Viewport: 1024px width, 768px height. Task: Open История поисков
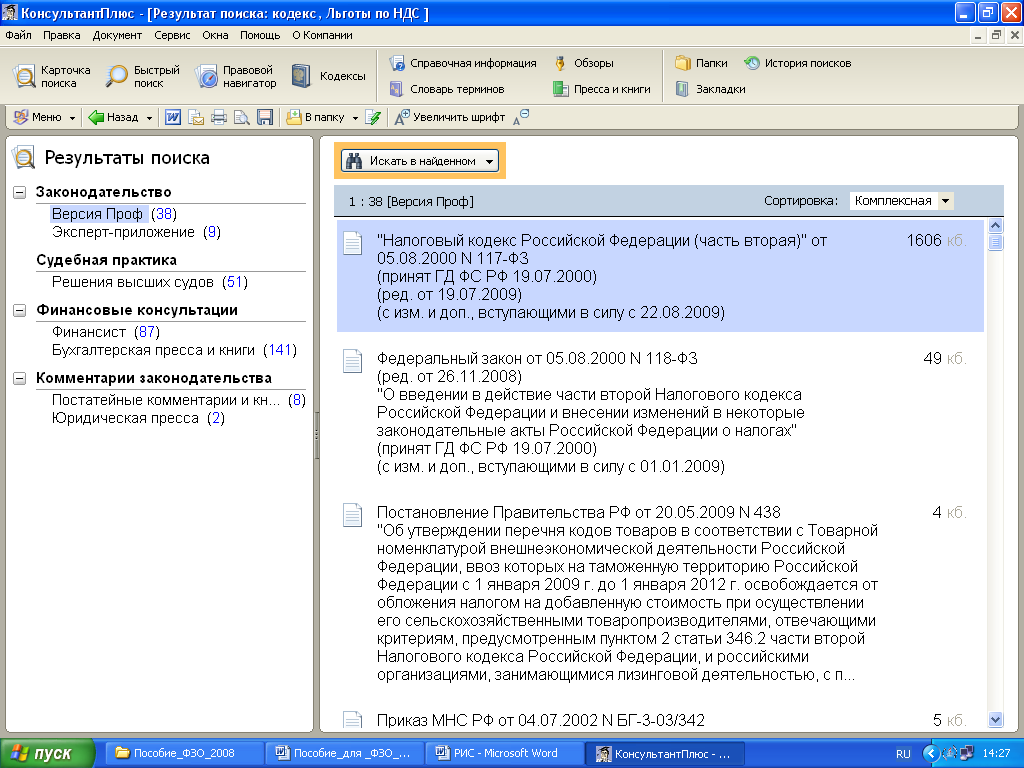797,63
